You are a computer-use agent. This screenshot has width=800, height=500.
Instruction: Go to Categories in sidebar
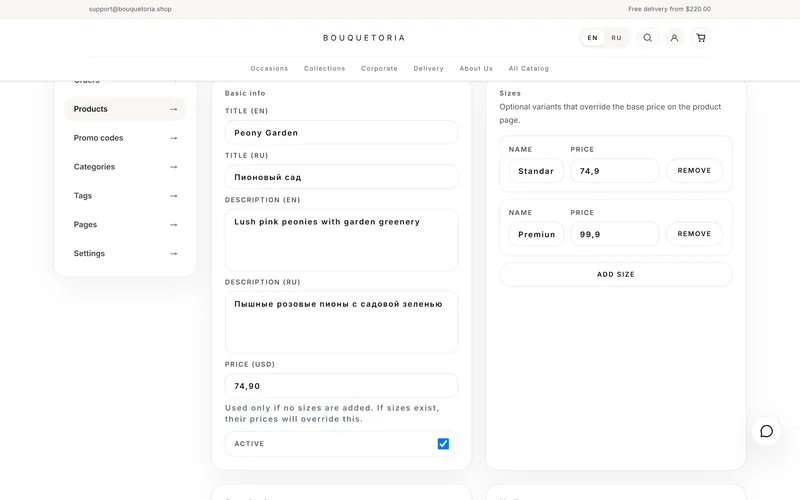tap(125, 167)
